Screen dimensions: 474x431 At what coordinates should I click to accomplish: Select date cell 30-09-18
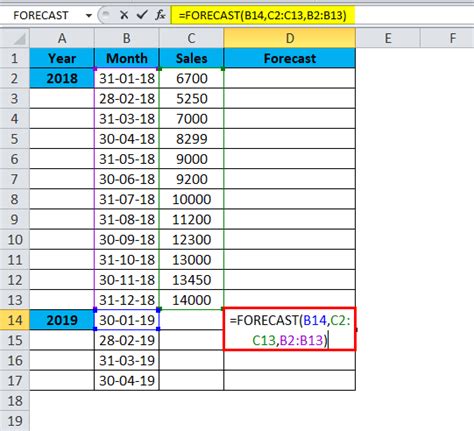click(x=127, y=240)
